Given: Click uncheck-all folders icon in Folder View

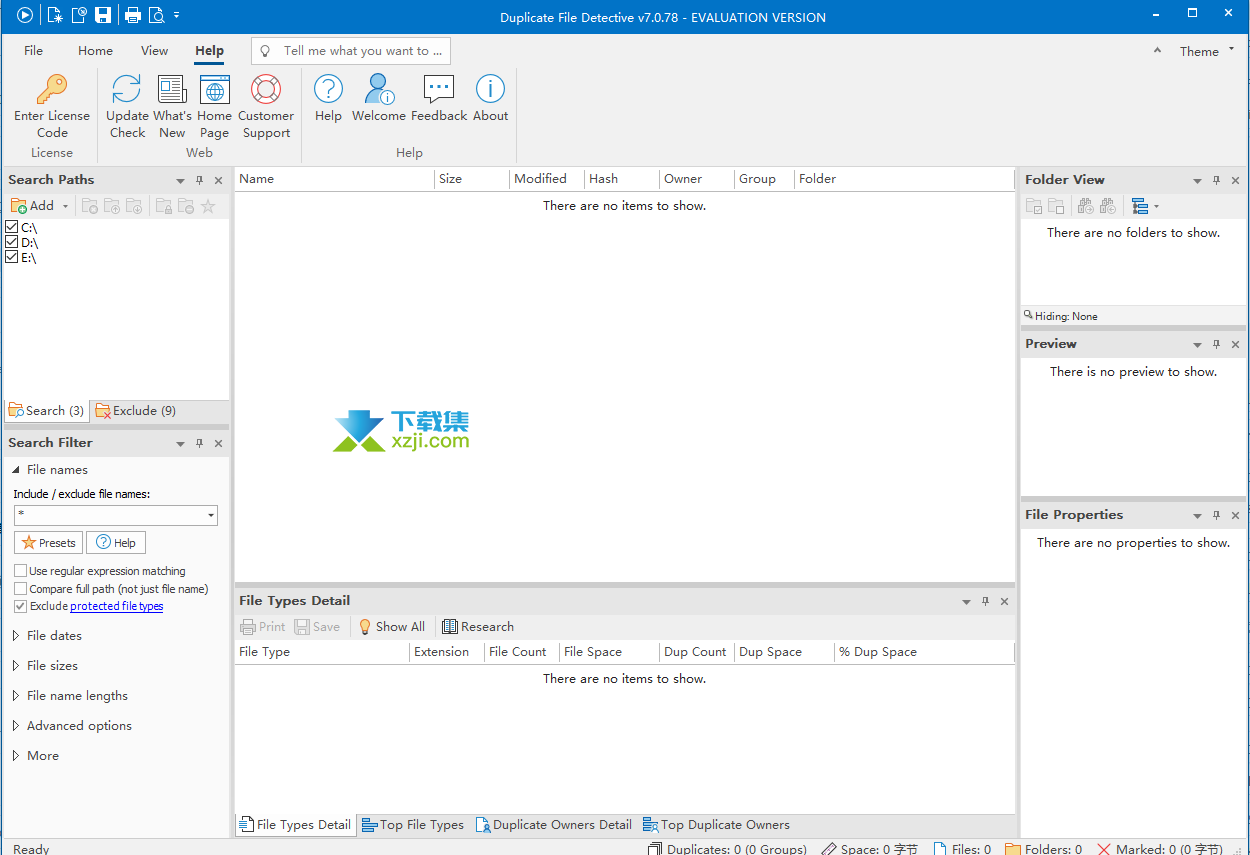Looking at the screenshot, I should coord(1056,206).
